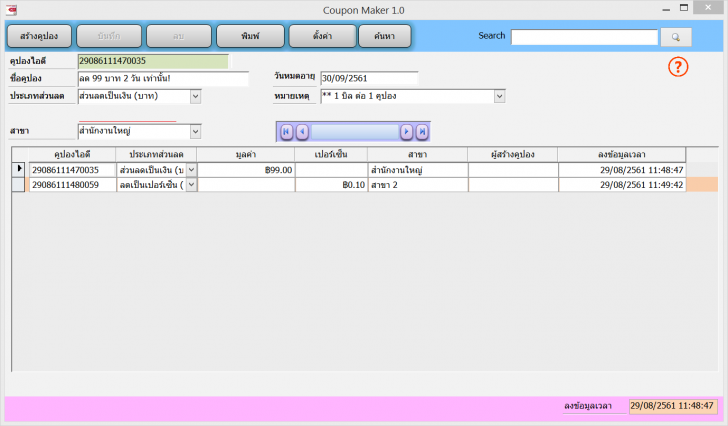Click column header เปอร์เซ็น

click(x=331, y=155)
